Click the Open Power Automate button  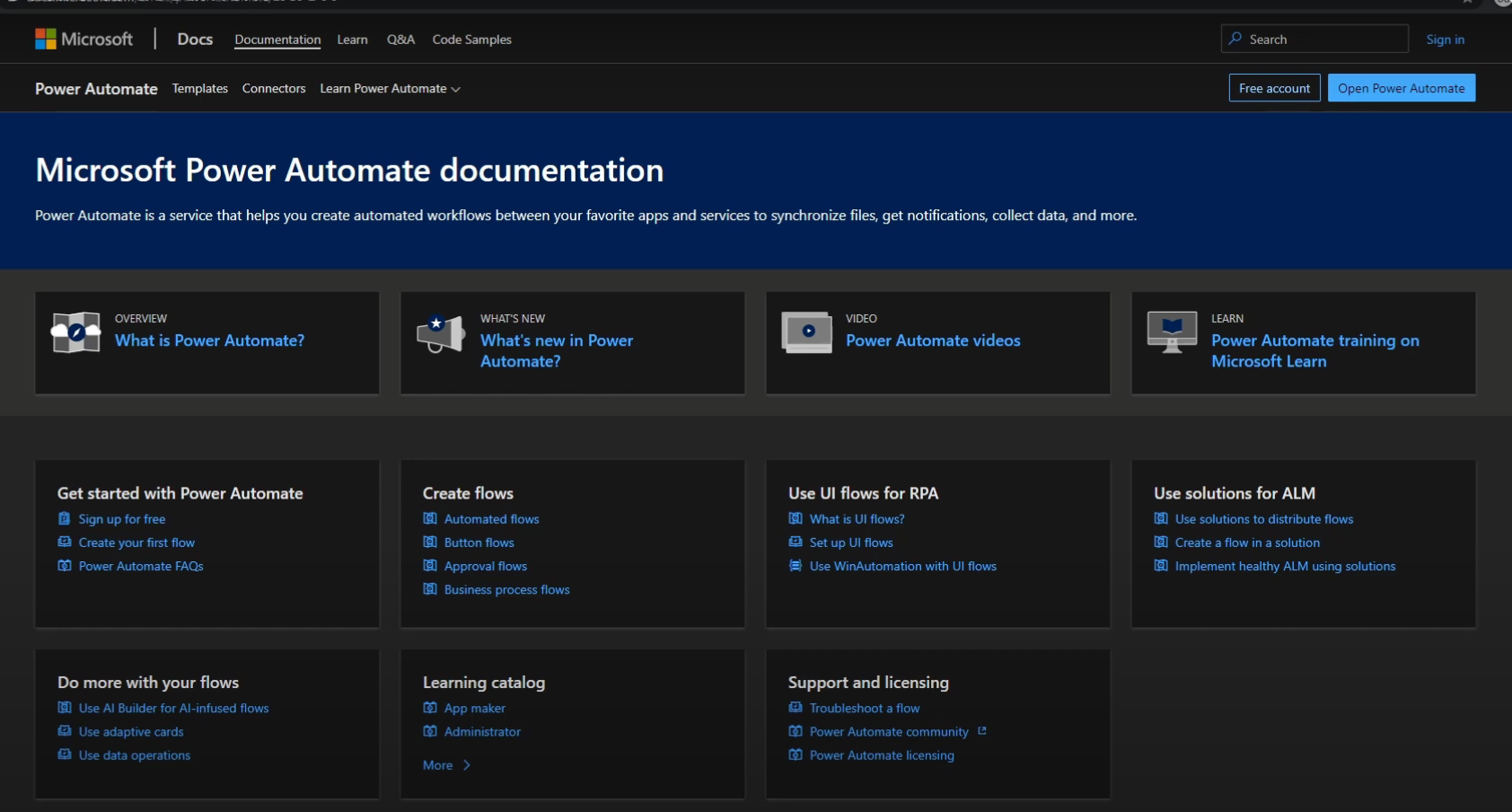[x=1401, y=88]
